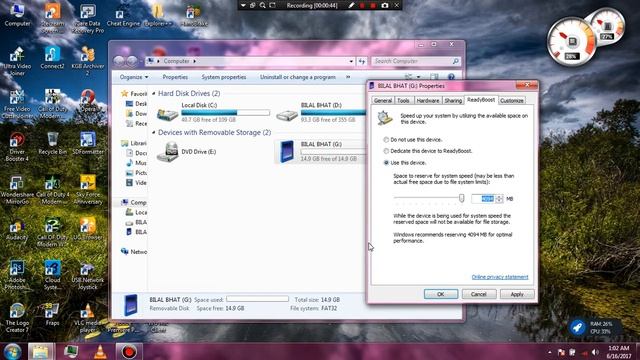Open the VLC media player desktop shortcut
Screen dimensions: 640x360
pos(87,318)
